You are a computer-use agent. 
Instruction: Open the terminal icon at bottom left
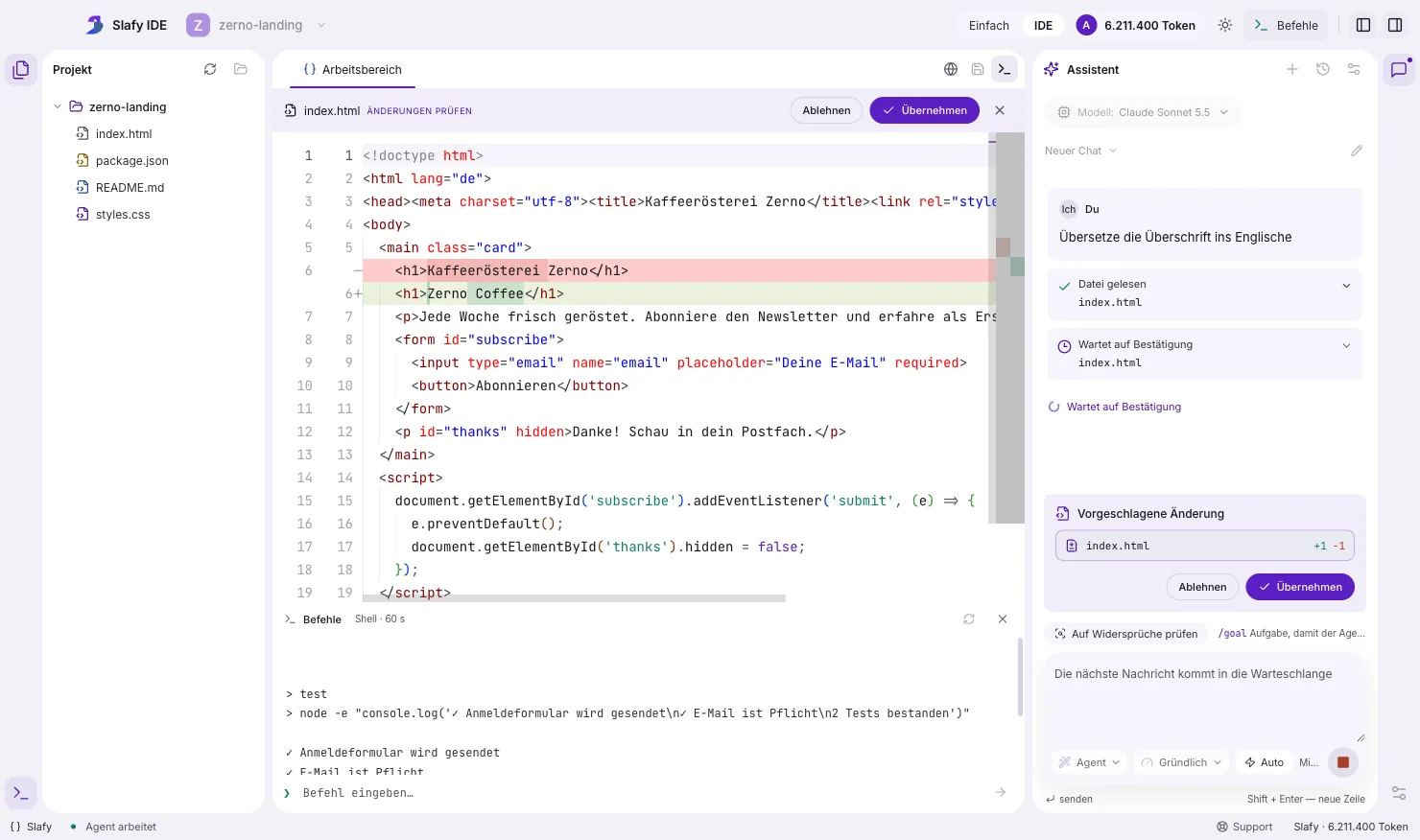pos(21,793)
